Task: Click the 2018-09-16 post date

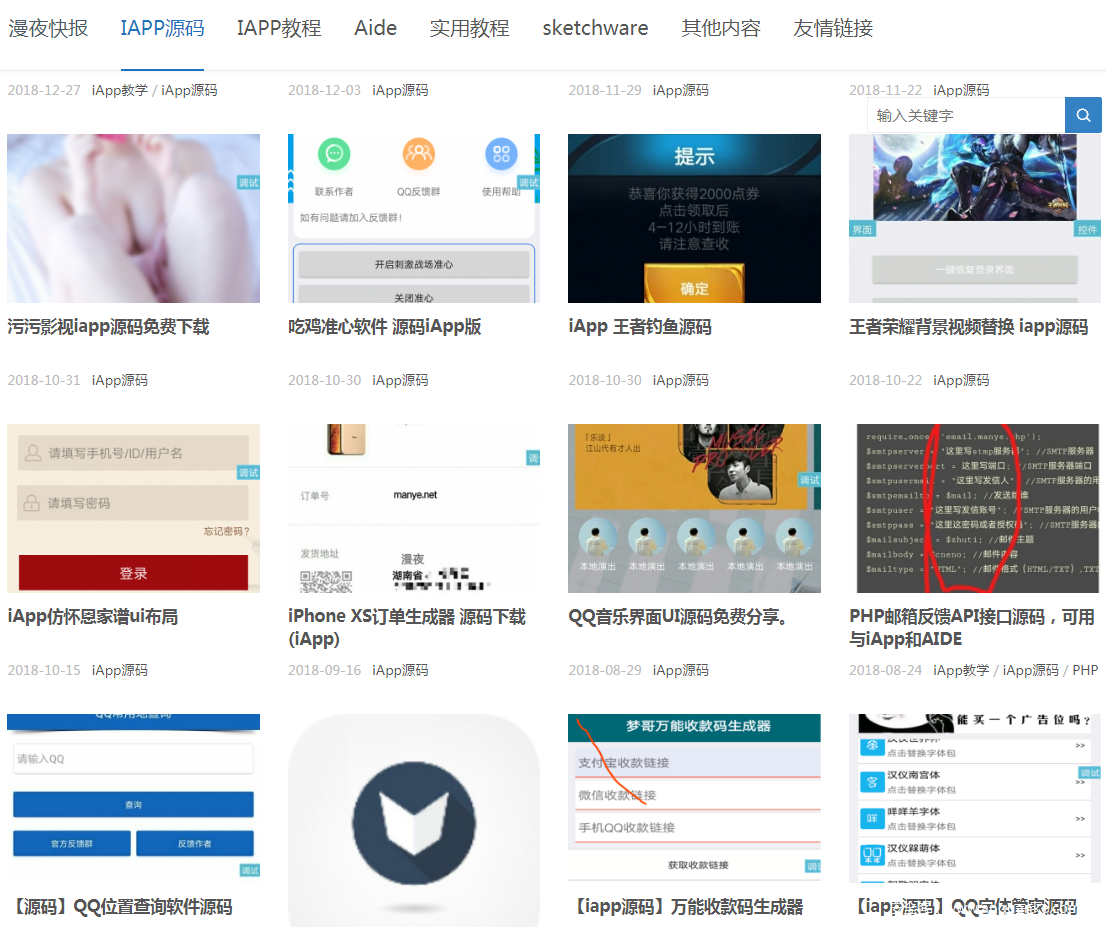Action: (x=324, y=670)
